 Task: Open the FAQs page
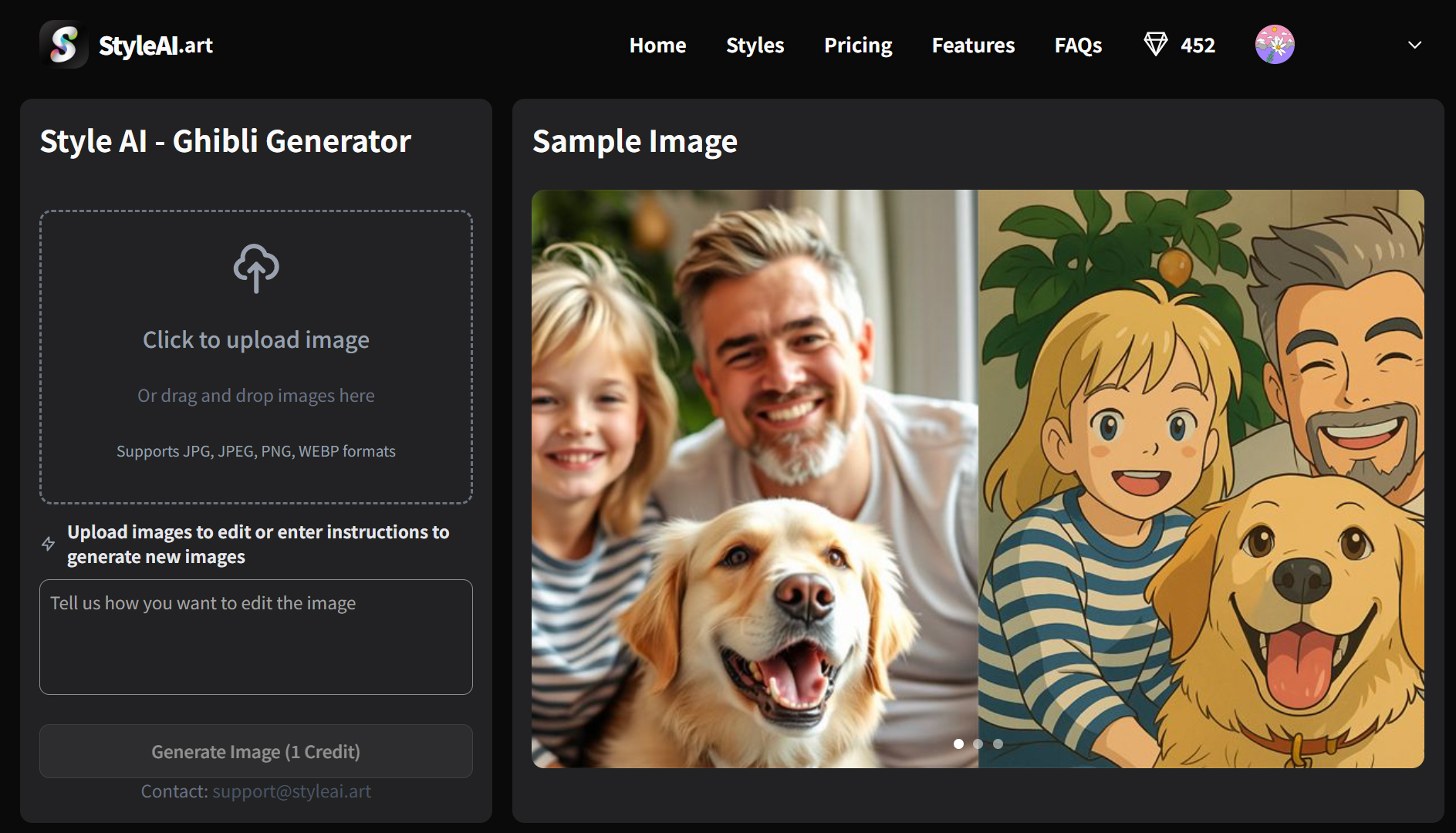pyautogui.click(x=1078, y=46)
